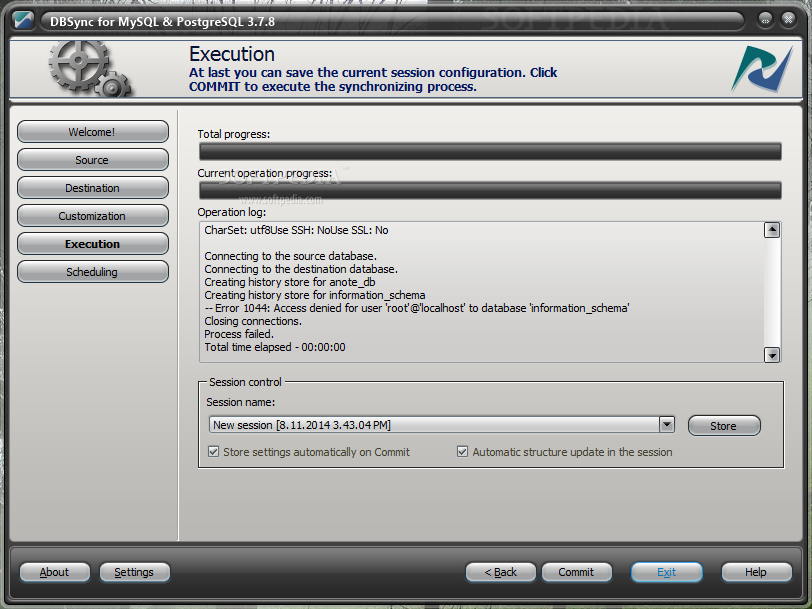Screen dimensions: 812x609
Task: Go to the Source step
Action: [x=93, y=160]
